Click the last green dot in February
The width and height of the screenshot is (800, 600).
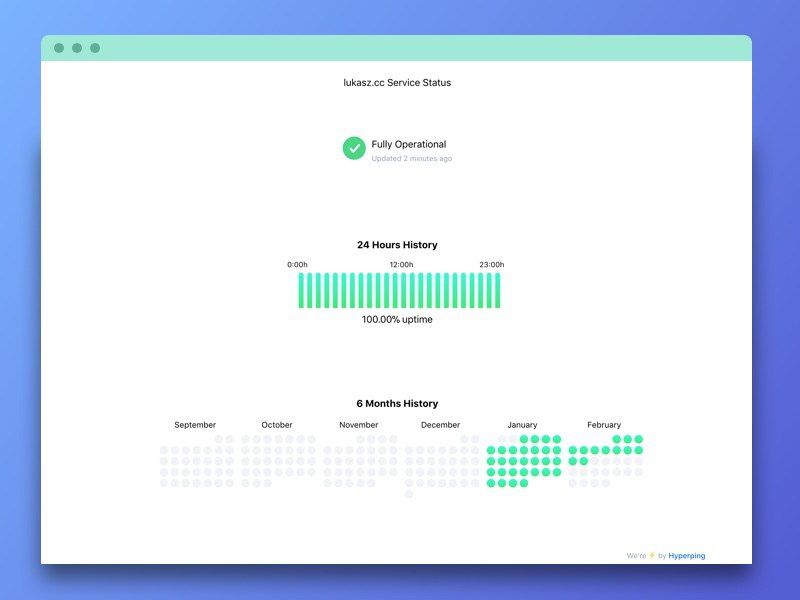coord(584,461)
